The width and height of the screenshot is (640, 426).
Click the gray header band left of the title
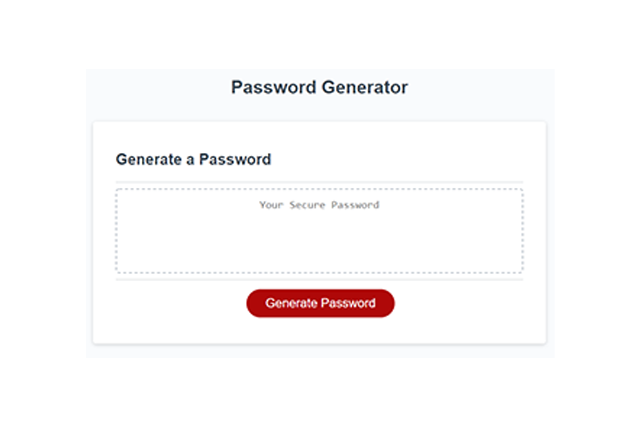[150, 88]
